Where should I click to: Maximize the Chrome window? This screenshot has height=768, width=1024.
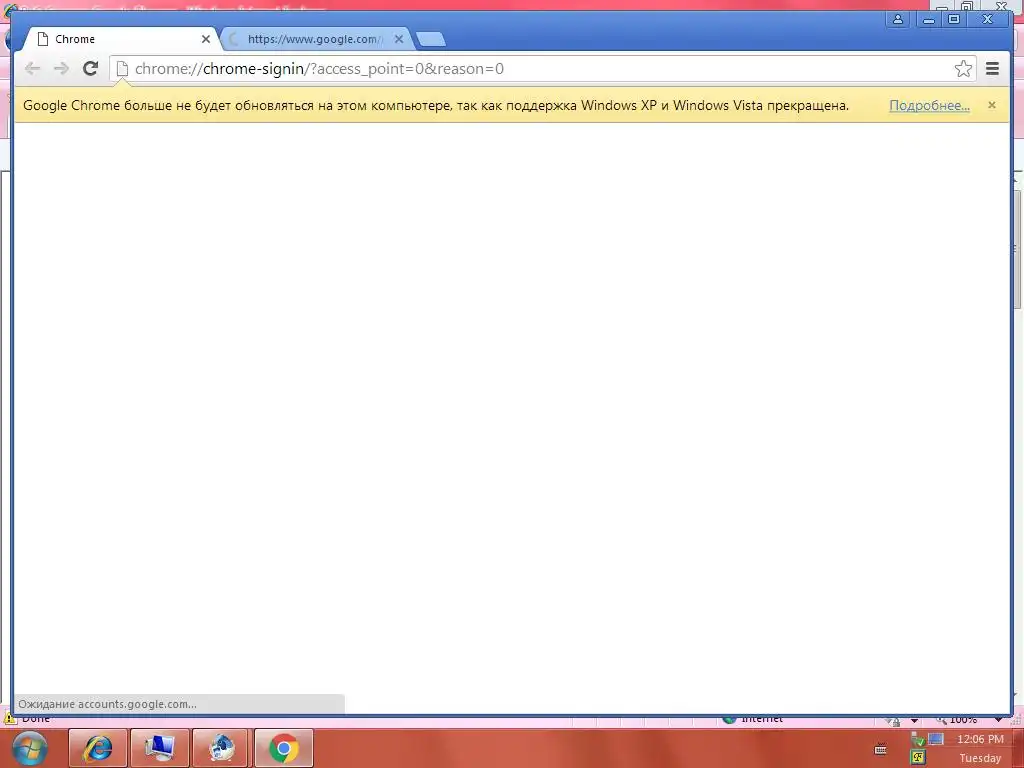coord(953,20)
